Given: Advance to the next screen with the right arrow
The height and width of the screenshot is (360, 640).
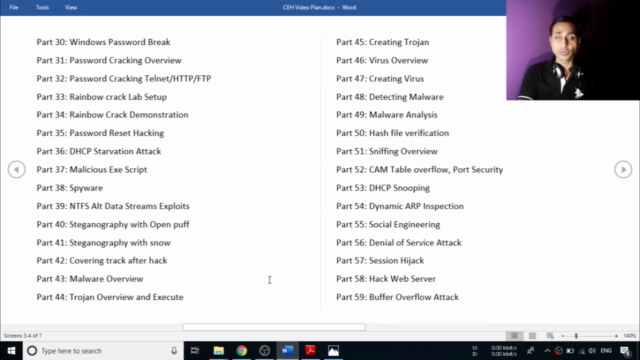Looking at the screenshot, I should [x=623, y=169].
